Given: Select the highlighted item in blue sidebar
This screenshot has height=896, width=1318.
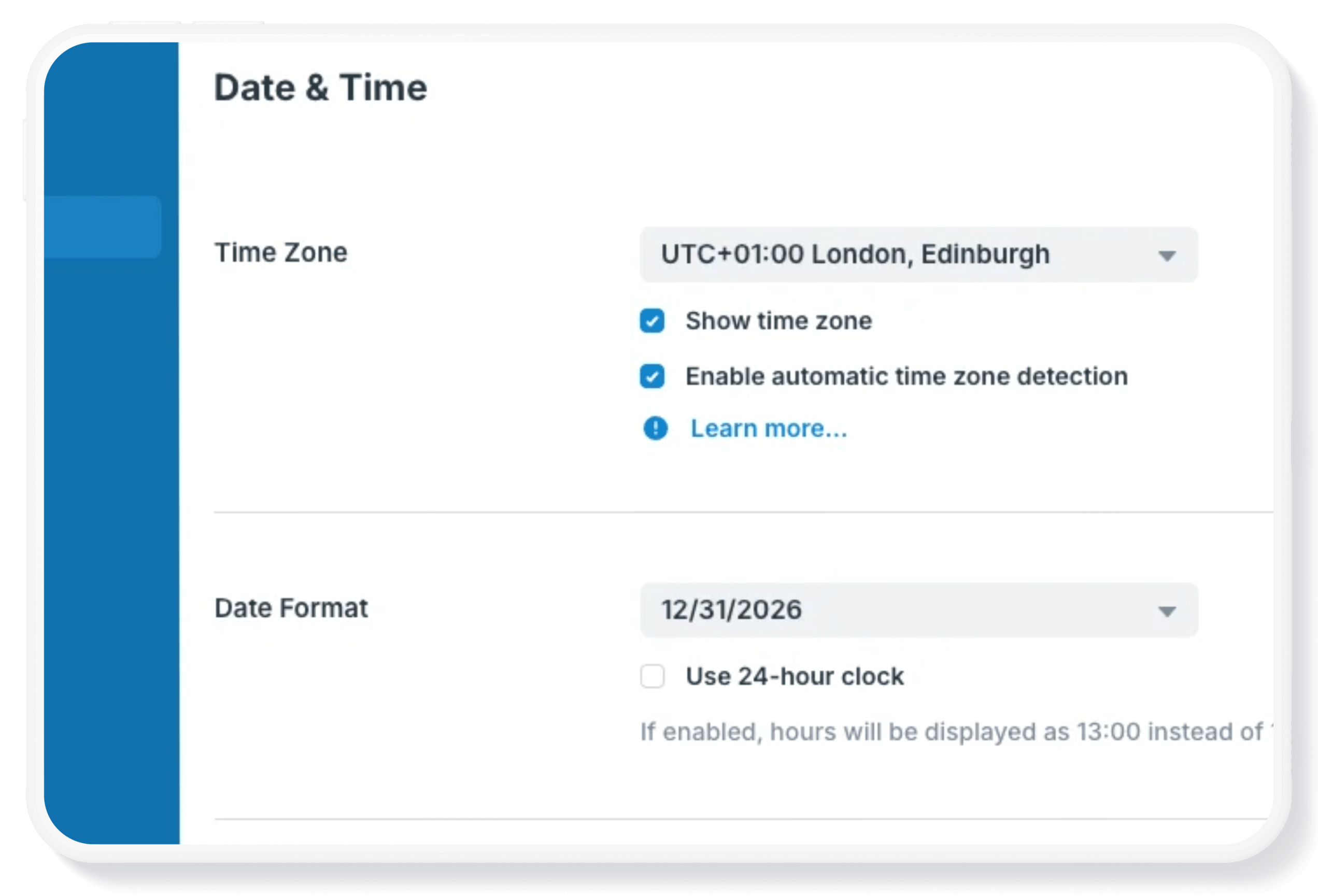Looking at the screenshot, I should [103, 227].
